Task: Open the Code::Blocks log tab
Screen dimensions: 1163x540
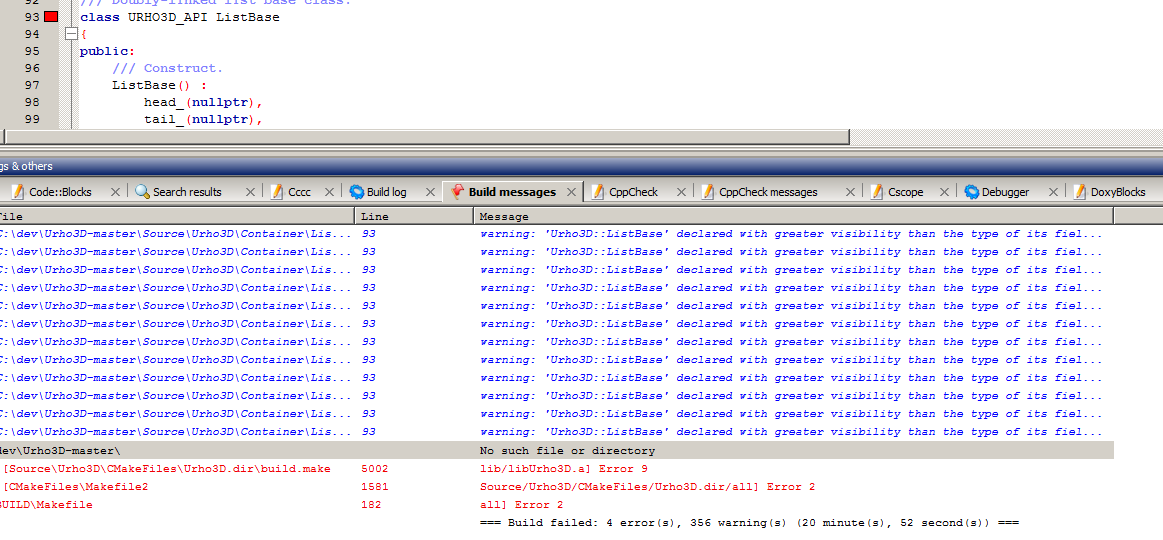Action: (x=60, y=192)
